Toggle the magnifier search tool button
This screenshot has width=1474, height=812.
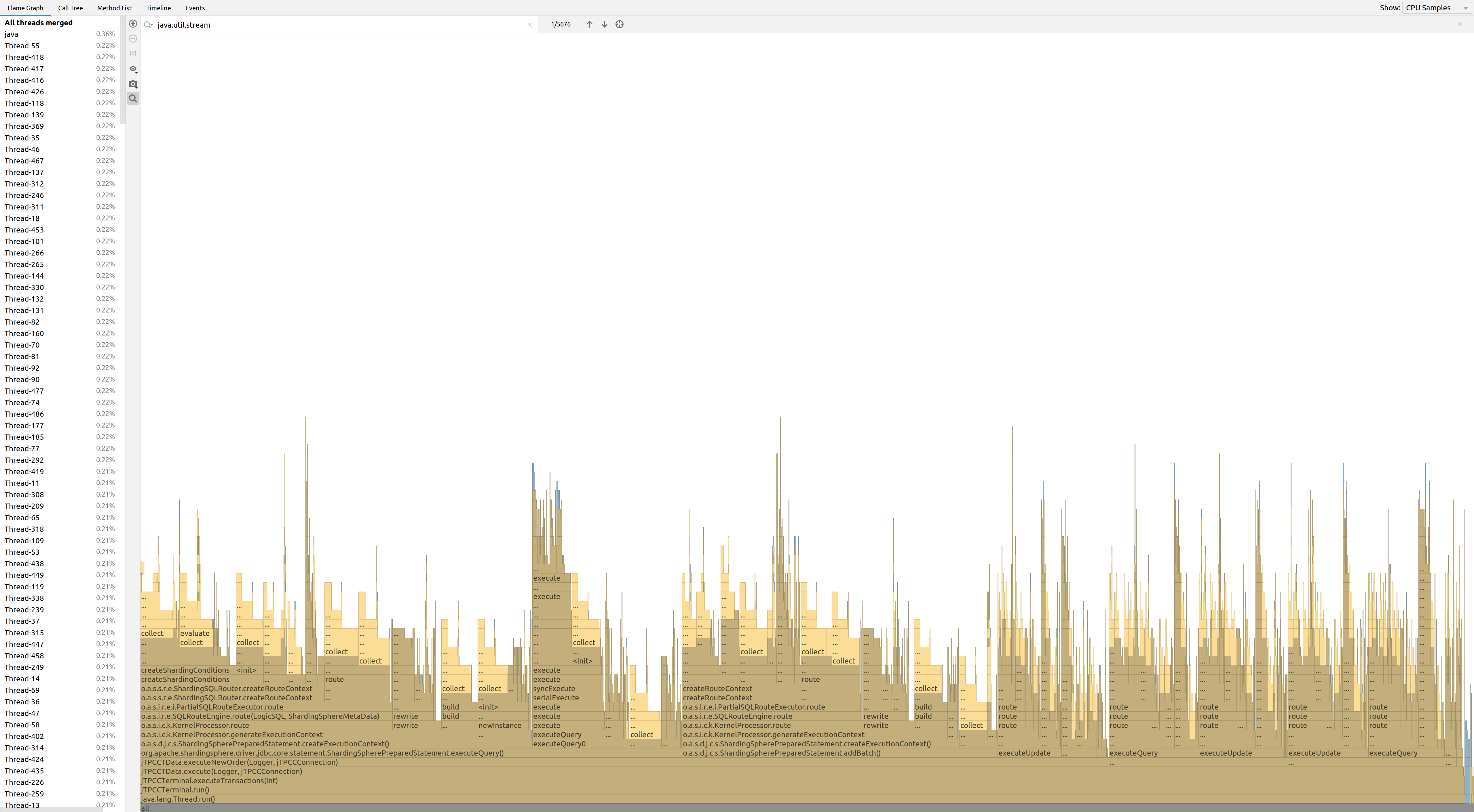point(133,99)
